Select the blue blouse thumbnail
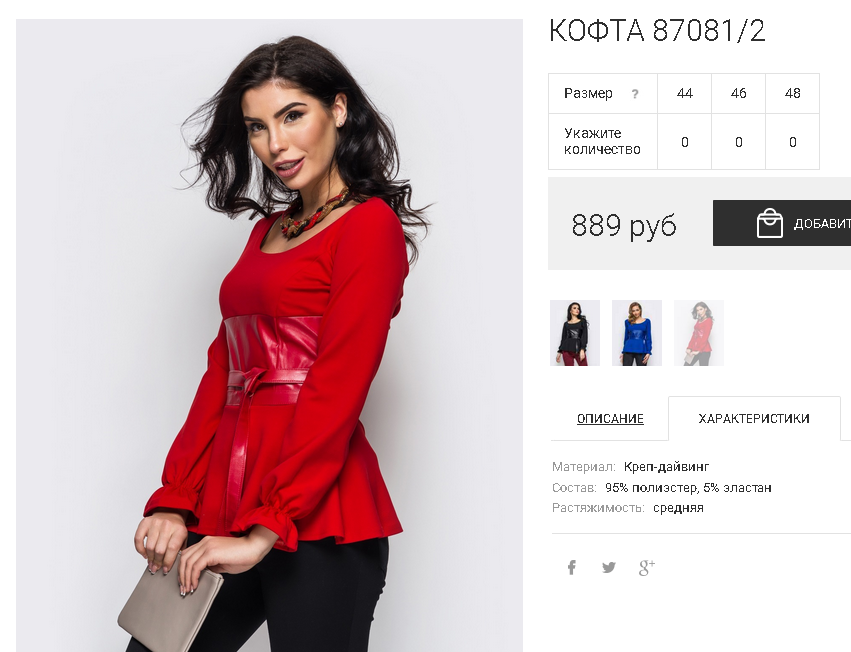Viewport: 851px width, 652px height. pyautogui.click(x=637, y=333)
